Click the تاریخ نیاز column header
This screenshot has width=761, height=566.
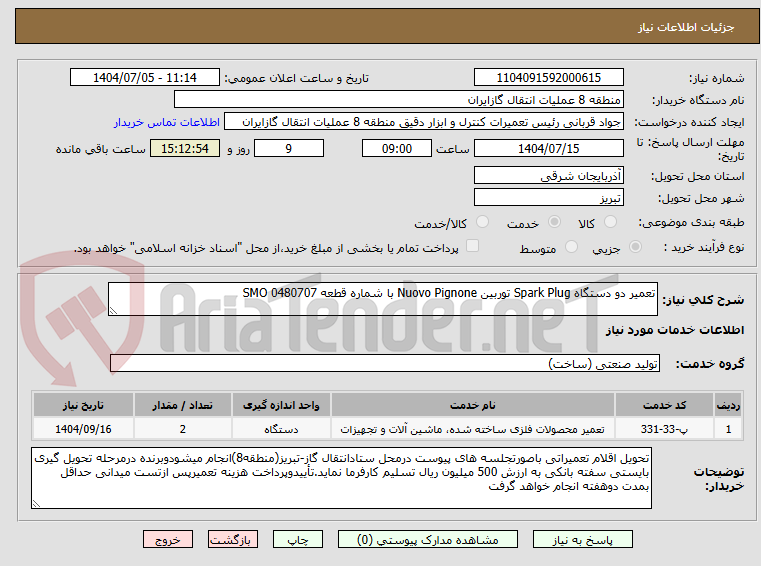[x=83, y=405]
